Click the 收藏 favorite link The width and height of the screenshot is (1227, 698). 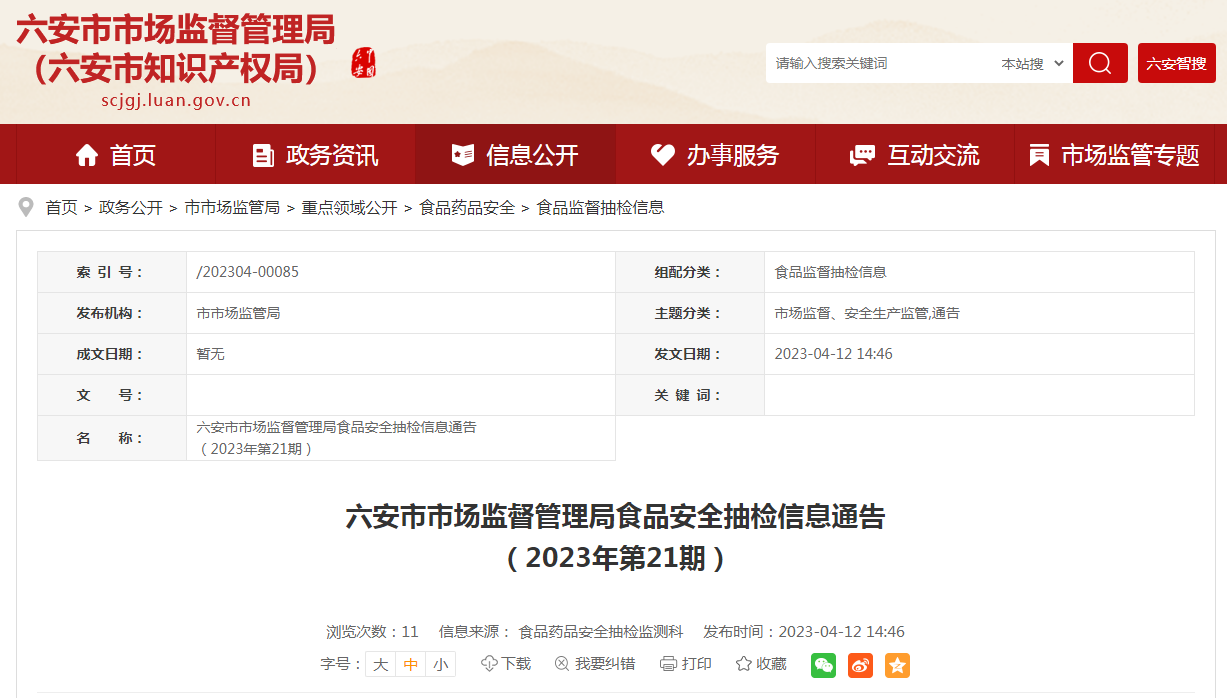771,664
